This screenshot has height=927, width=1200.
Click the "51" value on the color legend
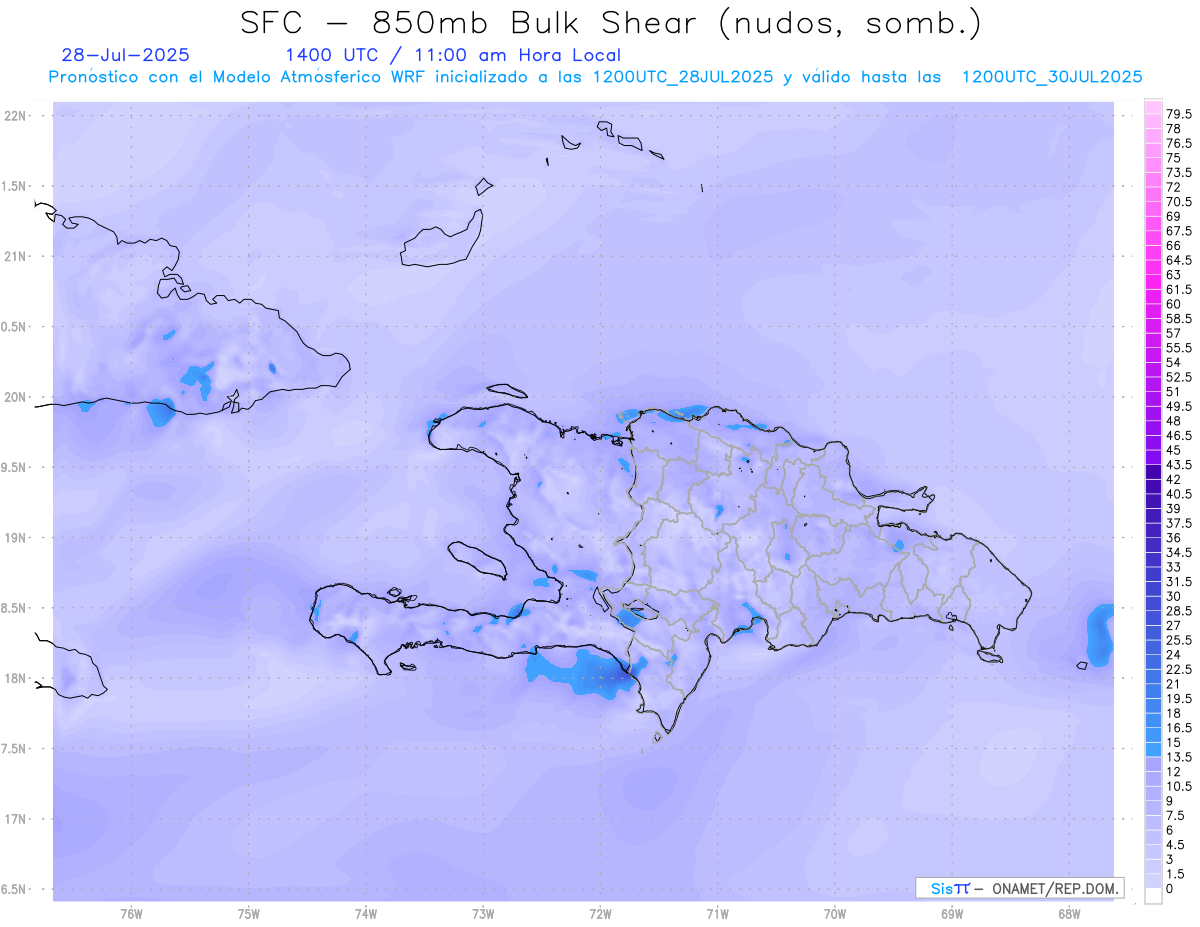coord(1173,391)
